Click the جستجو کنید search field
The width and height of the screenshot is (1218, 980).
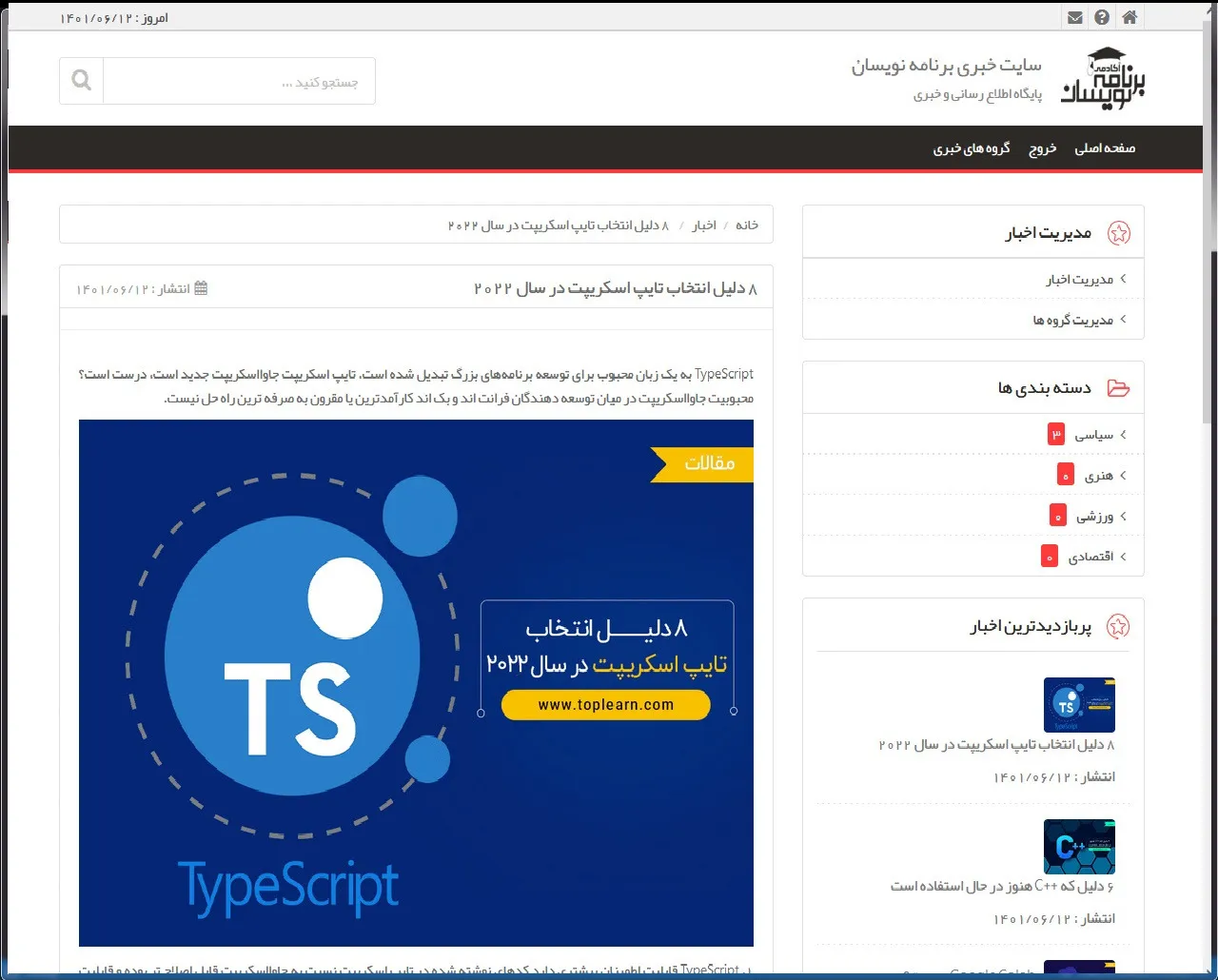pos(238,82)
